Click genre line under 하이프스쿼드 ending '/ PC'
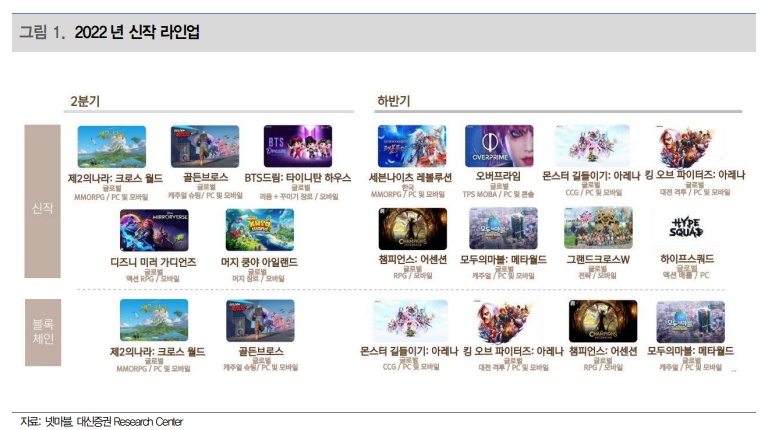 point(686,275)
